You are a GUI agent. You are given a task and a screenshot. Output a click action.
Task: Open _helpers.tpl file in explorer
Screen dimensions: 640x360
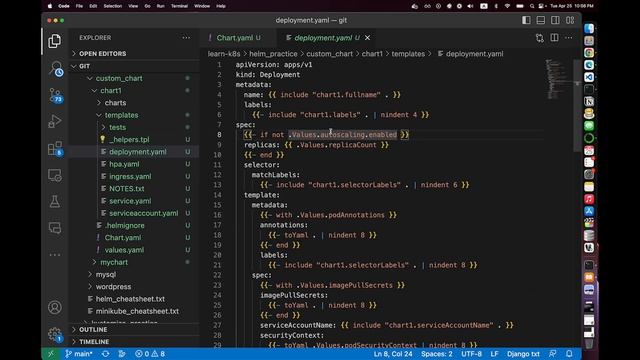point(129,139)
